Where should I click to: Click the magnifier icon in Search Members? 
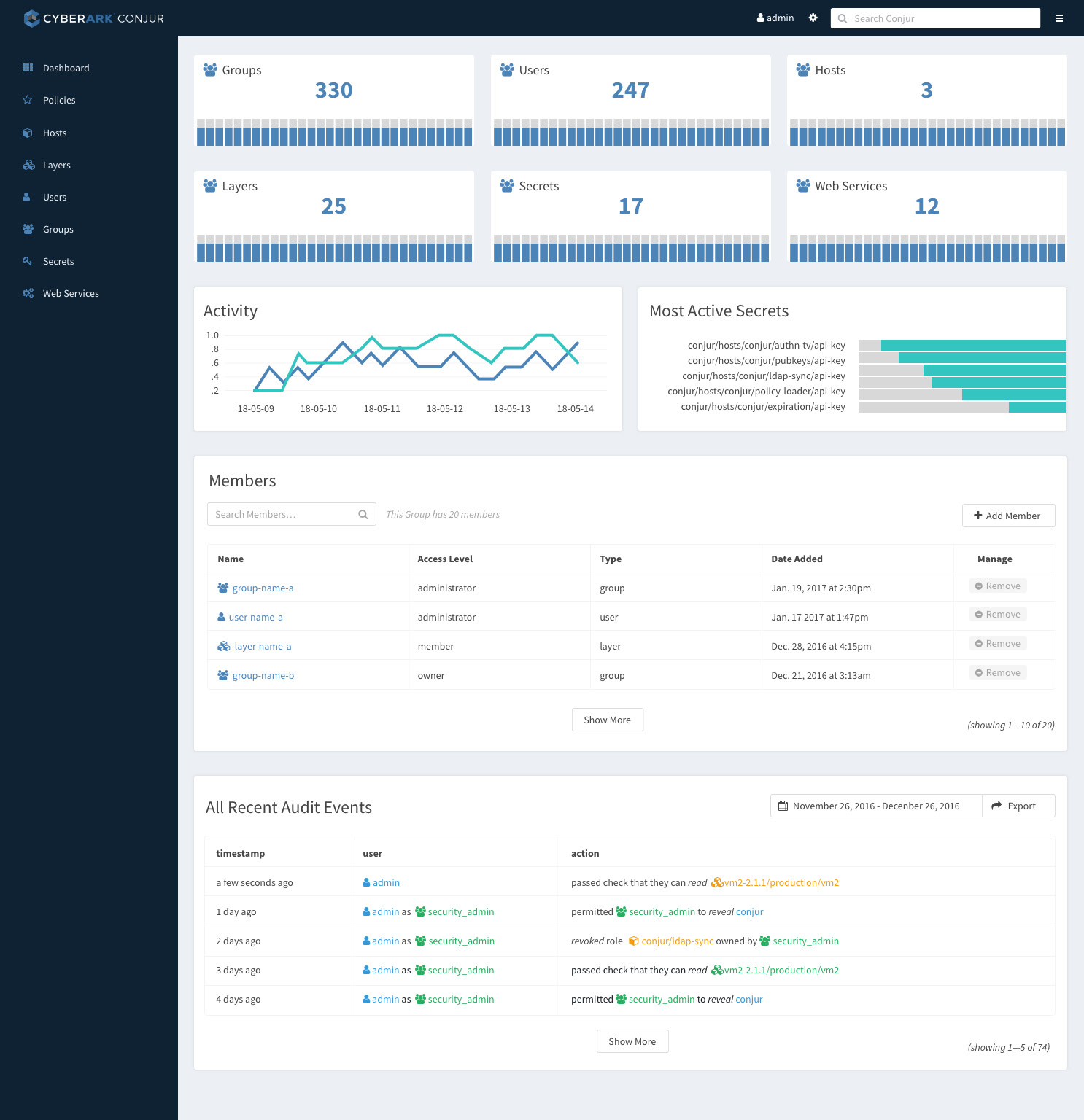[363, 515]
